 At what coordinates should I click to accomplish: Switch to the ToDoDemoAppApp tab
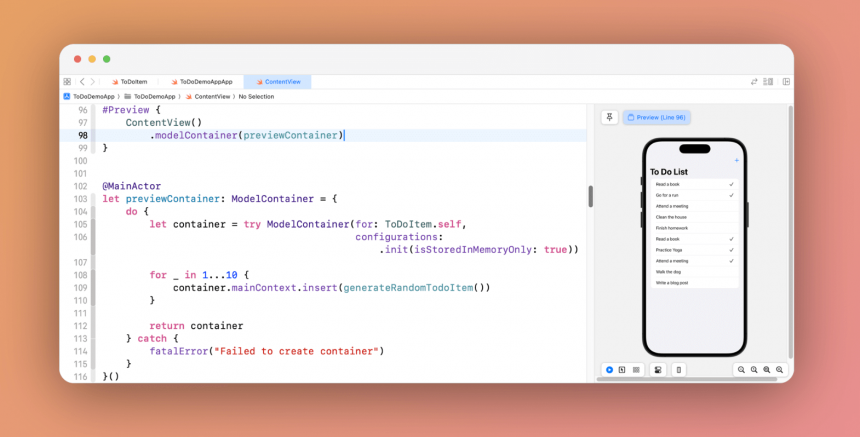pos(201,82)
